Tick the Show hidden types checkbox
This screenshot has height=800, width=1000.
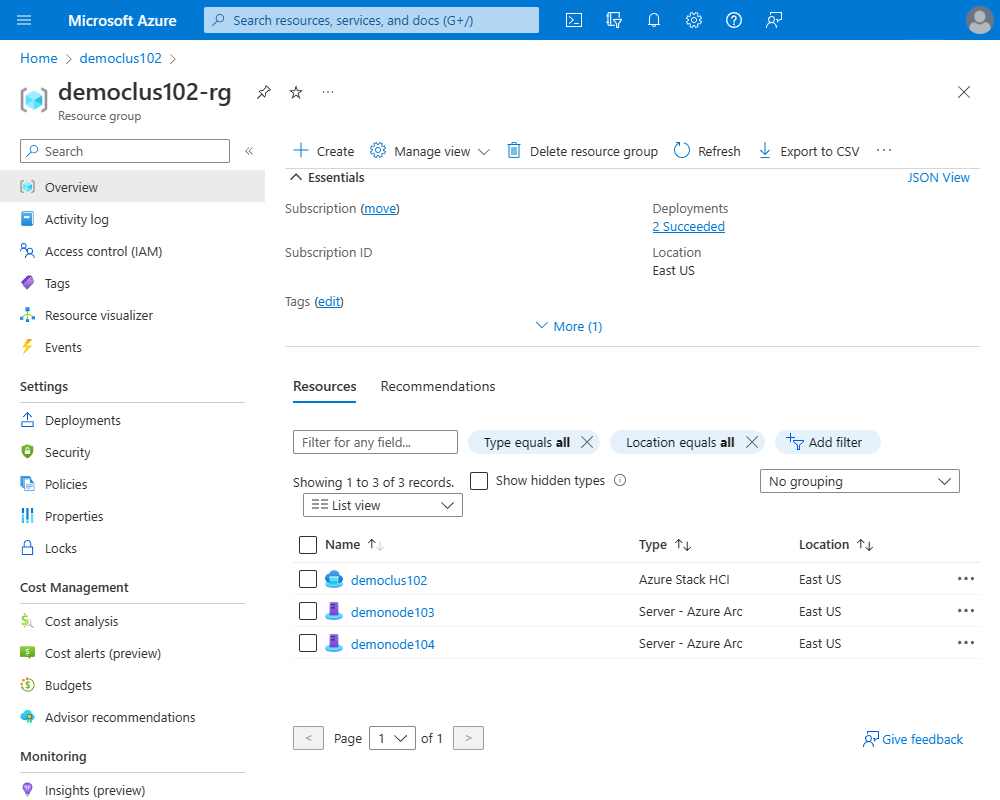(479, 481)
